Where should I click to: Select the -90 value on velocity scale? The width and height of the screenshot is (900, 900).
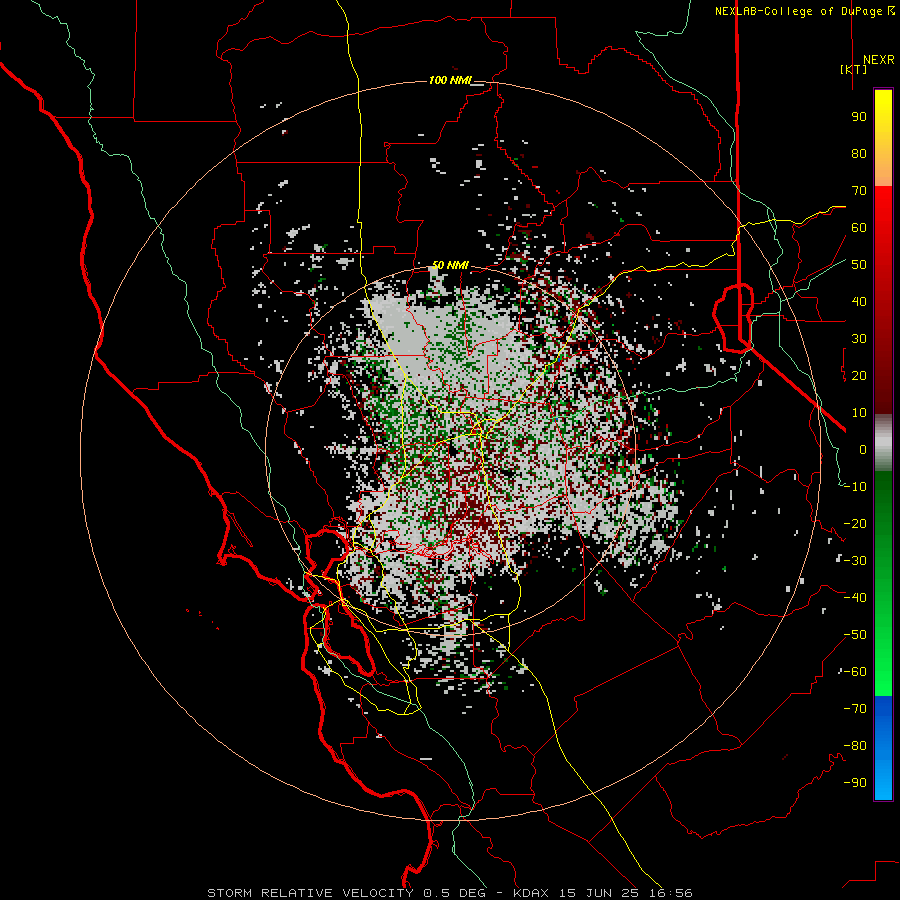click(855, 783)
